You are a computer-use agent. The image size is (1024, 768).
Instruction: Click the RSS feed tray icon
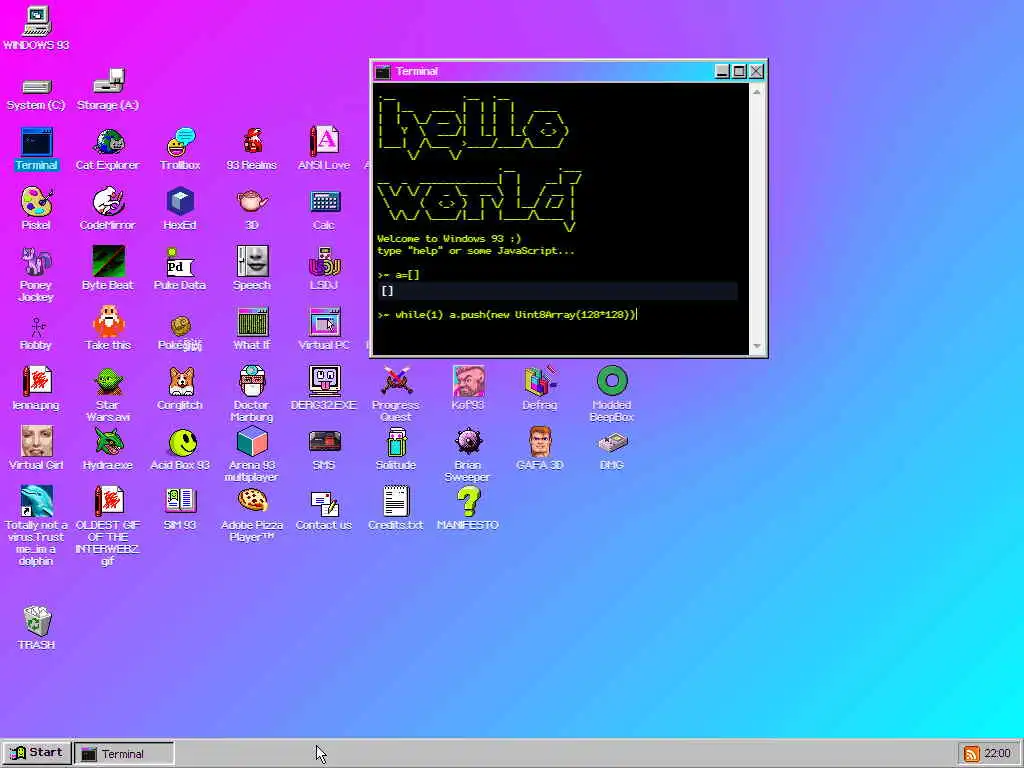click(971, 754)
